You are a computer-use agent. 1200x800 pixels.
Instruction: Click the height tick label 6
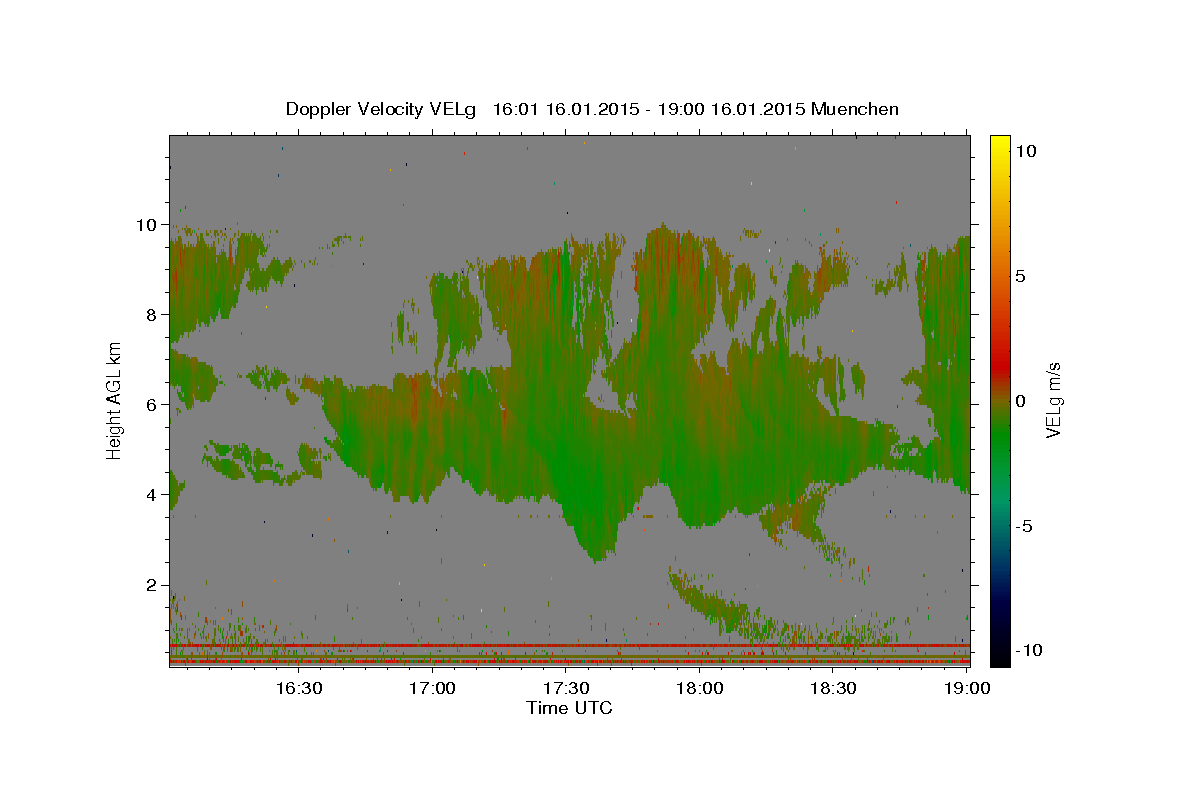pyautogui.click(x=153, y=405)
